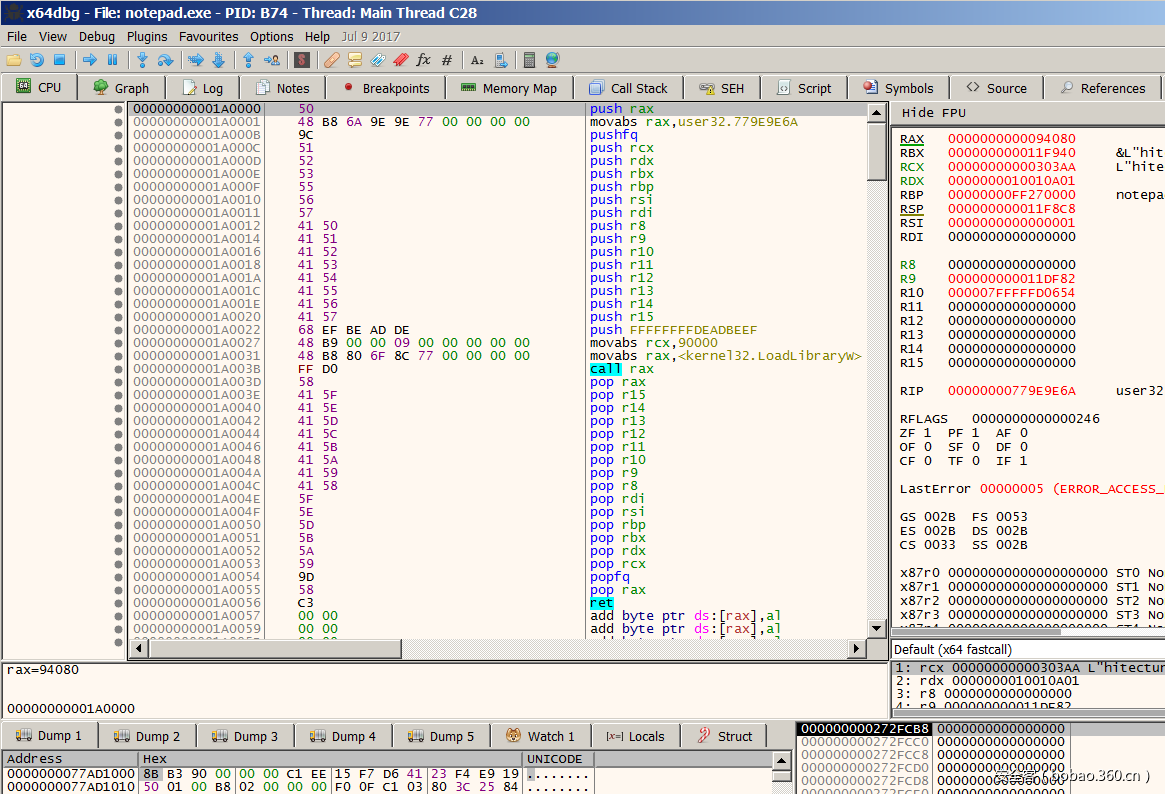1165x794 pixels.
Task: Run to user code with the person icon
Action: click(x=272, y=60)
